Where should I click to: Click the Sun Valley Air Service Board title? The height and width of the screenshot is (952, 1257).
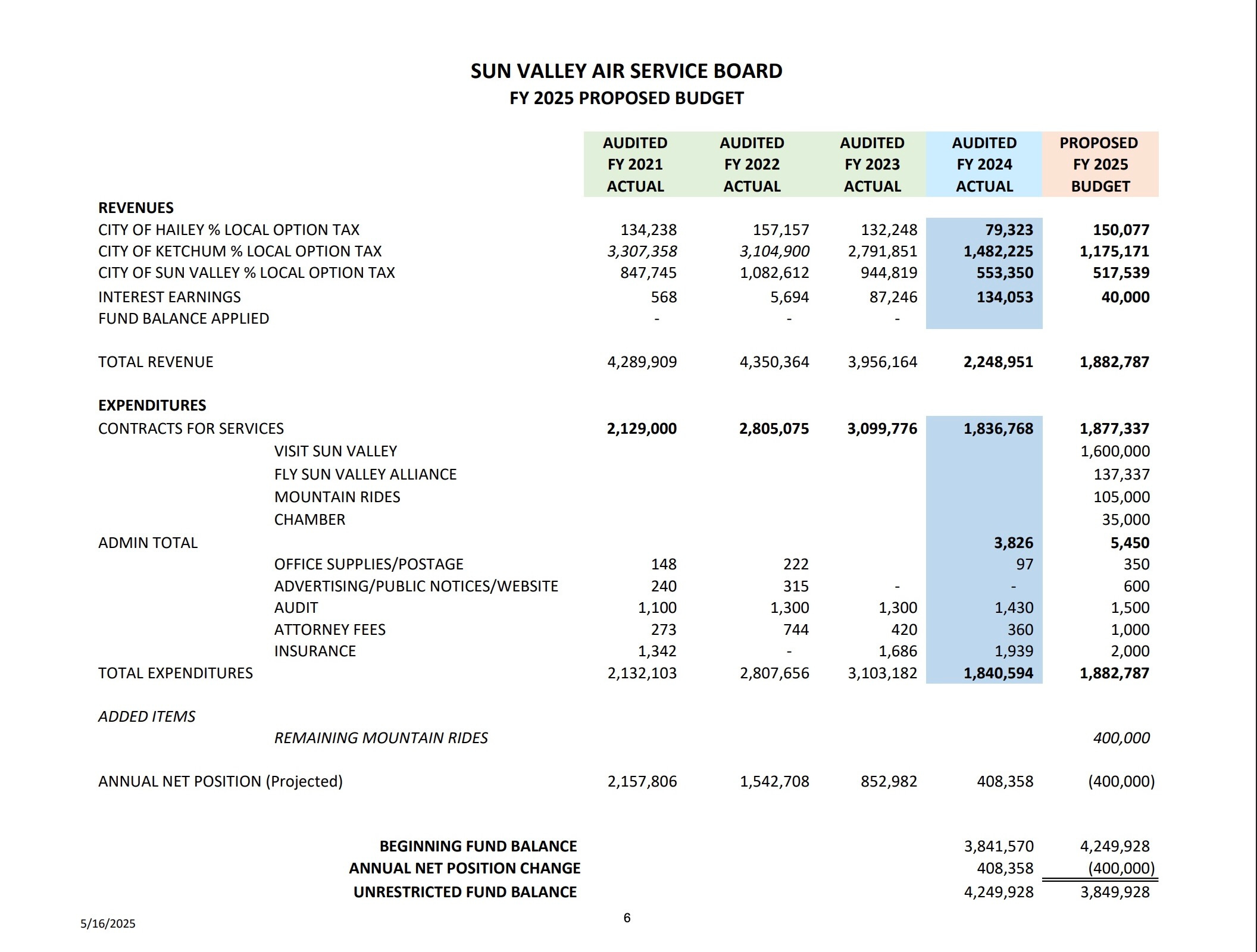coord(626,71)
